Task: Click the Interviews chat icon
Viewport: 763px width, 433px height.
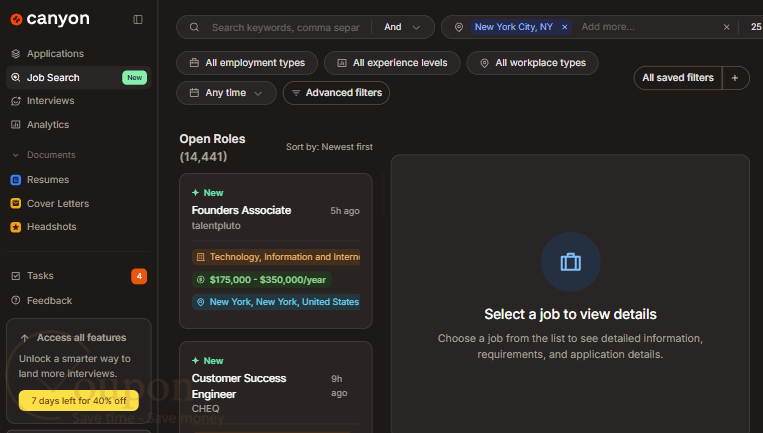Action: point(16,101)
